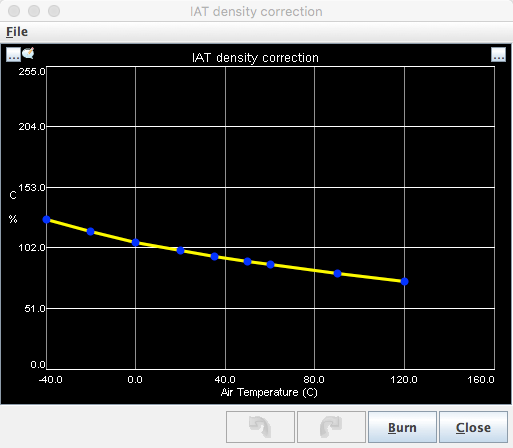
Task: Click the 40.0 X-axis value
Action: [x=225, y=379]
